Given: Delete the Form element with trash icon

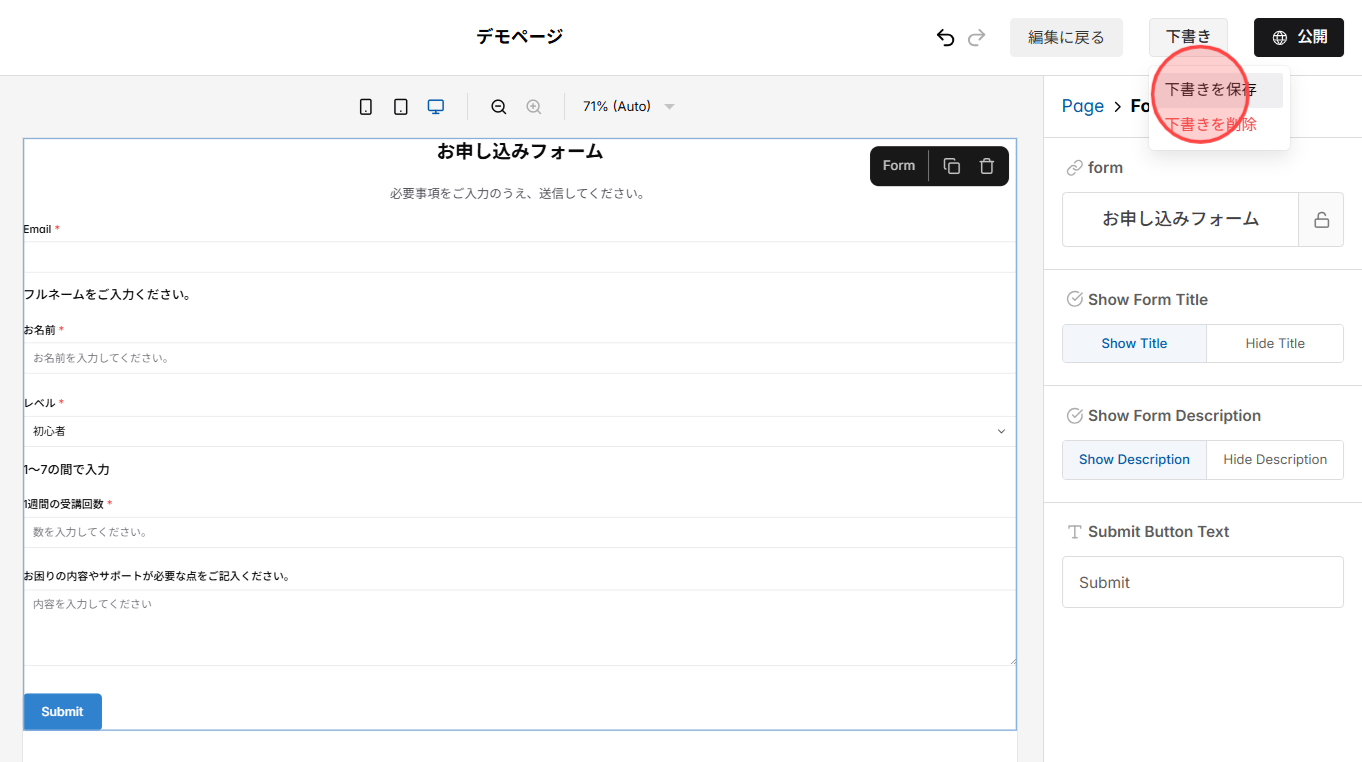Looking at the screenshot, I should [987, 165].
